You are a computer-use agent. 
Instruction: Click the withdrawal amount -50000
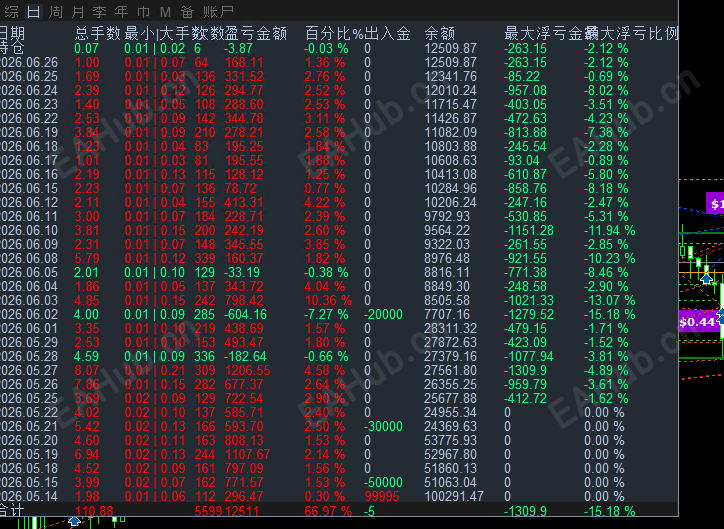pyautogui.click(x=383, y=482)
